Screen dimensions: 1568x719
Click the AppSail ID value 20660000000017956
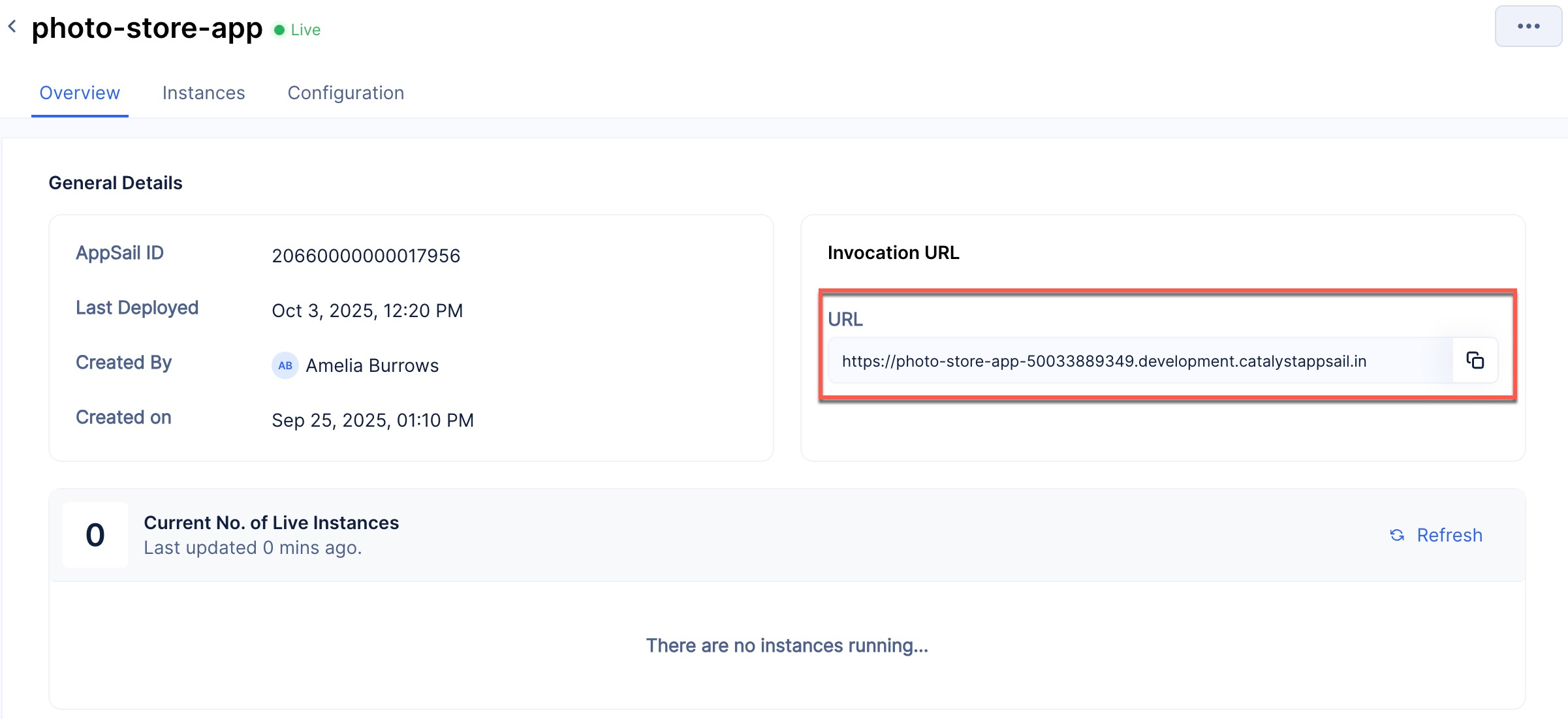point(366,256)
